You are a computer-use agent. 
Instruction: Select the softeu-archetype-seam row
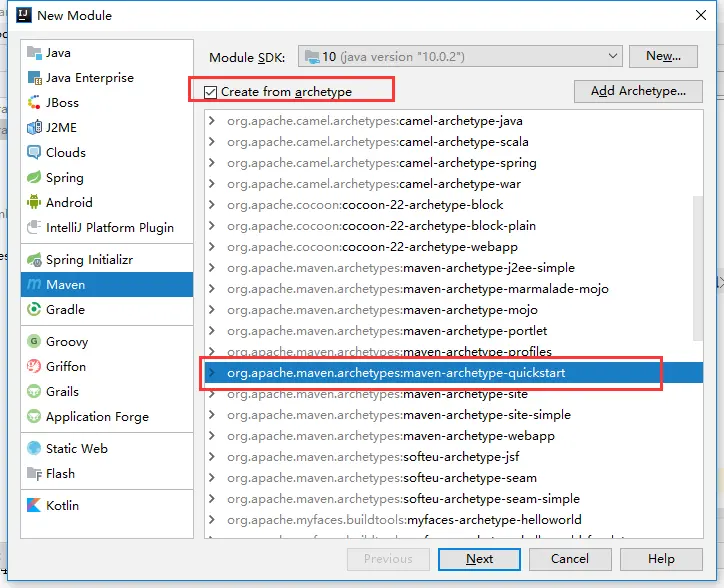pos(454,478)
